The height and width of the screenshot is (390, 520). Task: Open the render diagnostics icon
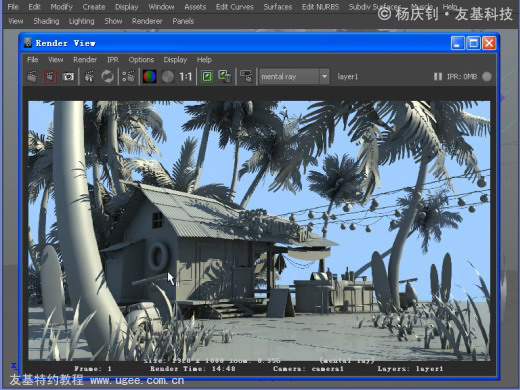246,77
